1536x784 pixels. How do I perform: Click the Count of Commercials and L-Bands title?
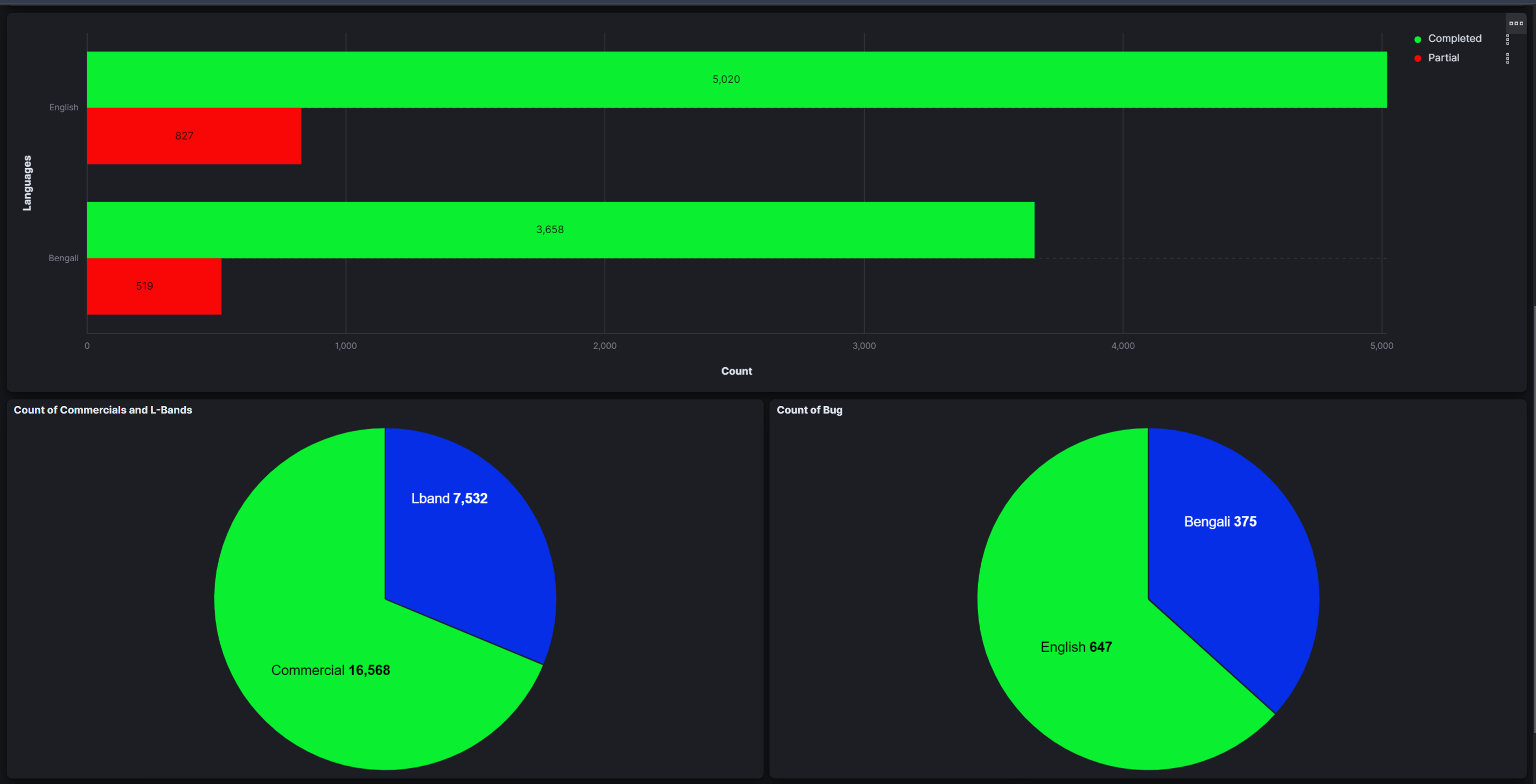102,410
